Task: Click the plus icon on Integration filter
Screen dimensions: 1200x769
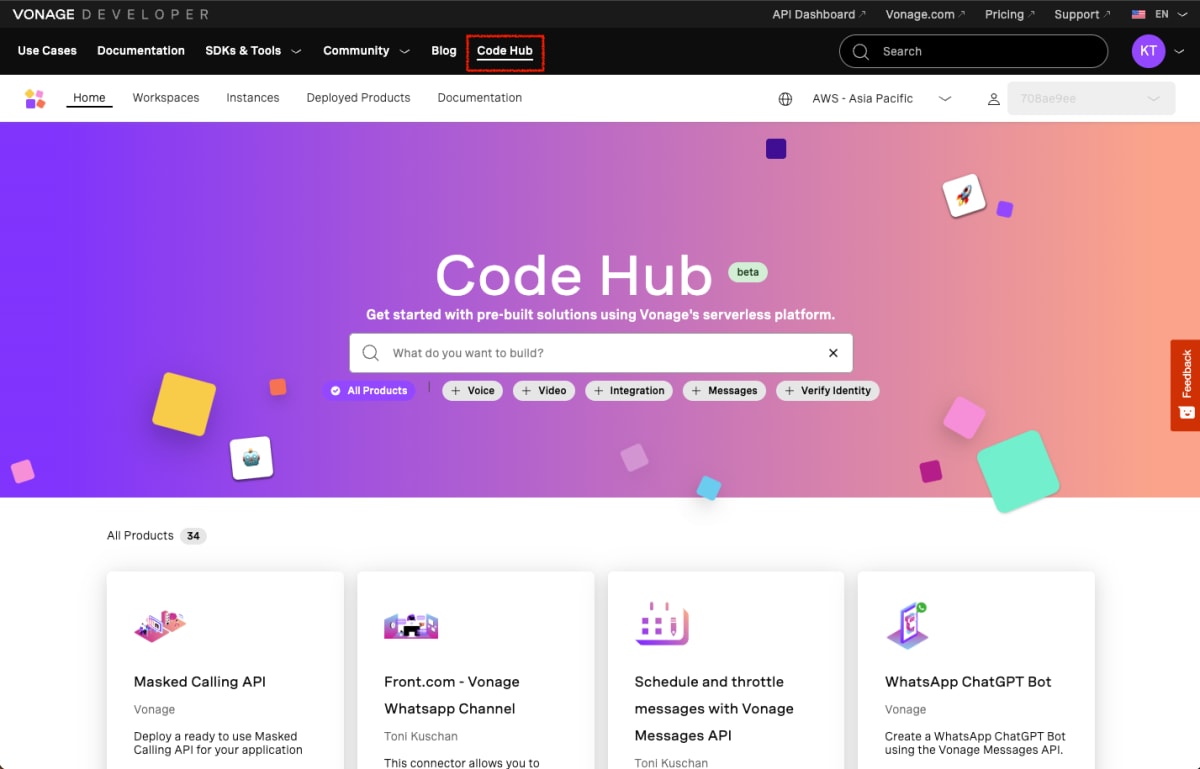Action: [x=597, y=391]
